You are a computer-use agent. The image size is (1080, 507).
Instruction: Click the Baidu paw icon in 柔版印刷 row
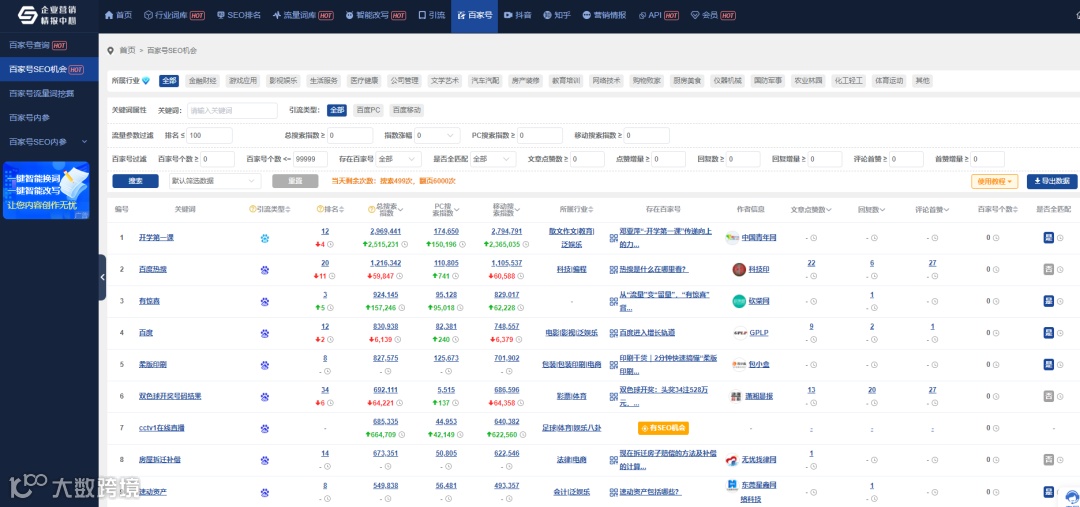pos(264,365)
